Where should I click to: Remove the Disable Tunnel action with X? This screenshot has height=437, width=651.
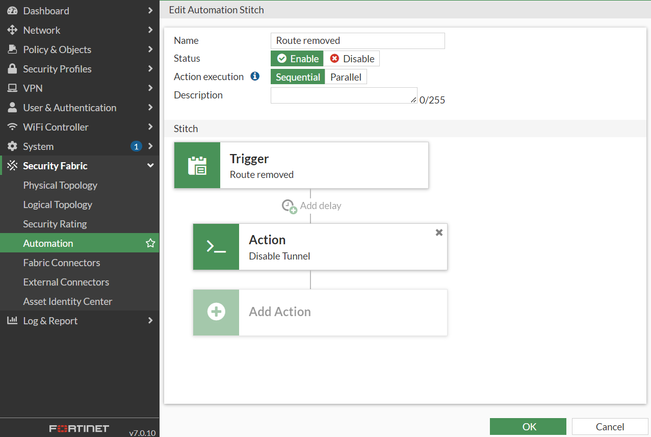click(439, 232)
